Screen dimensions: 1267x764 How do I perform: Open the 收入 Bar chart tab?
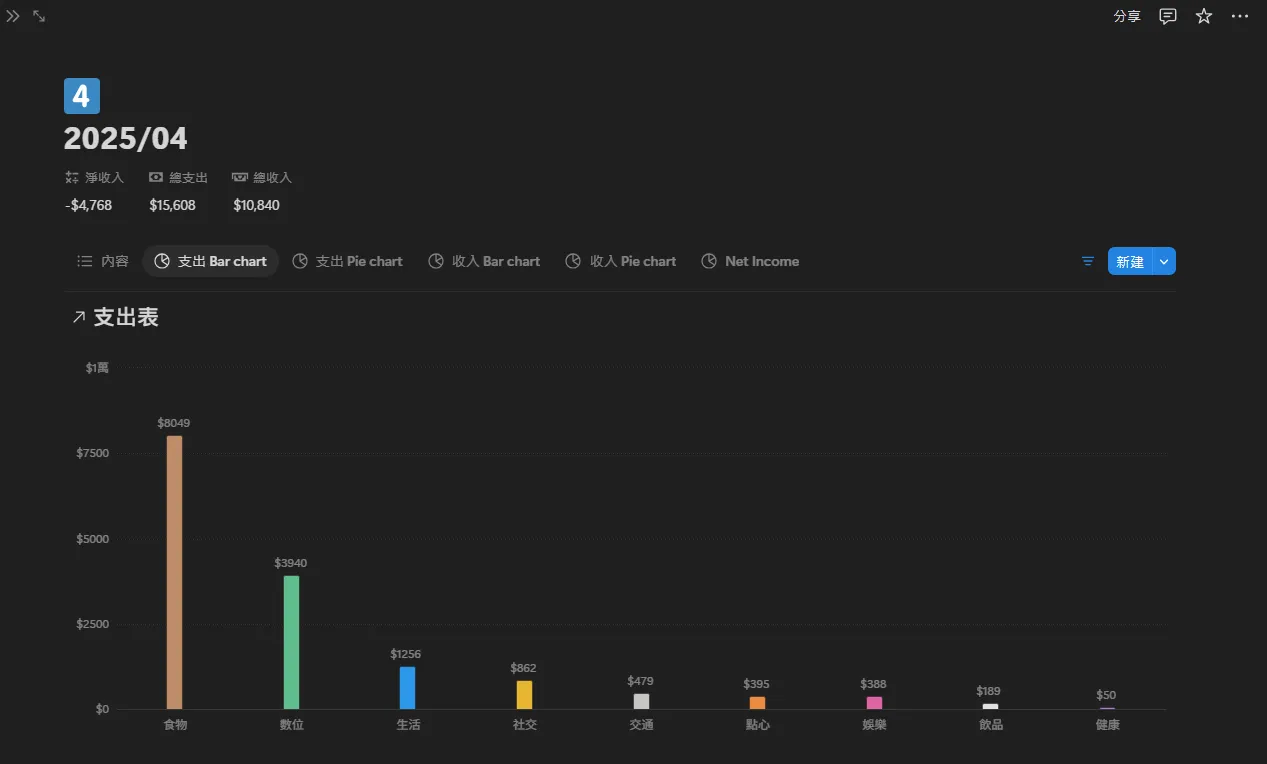pos(484,261)
